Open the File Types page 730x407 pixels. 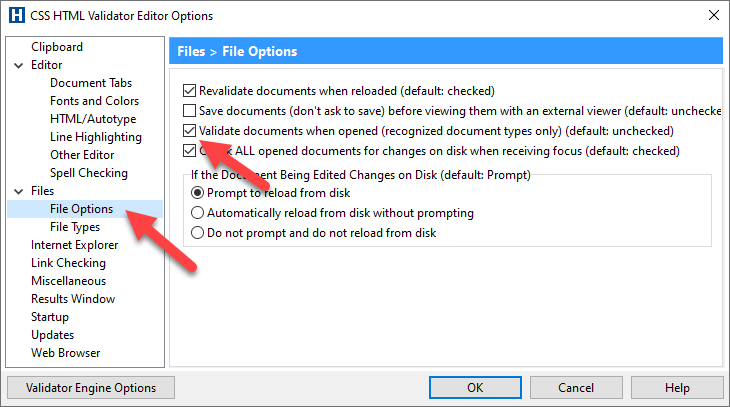coord(75,227)
